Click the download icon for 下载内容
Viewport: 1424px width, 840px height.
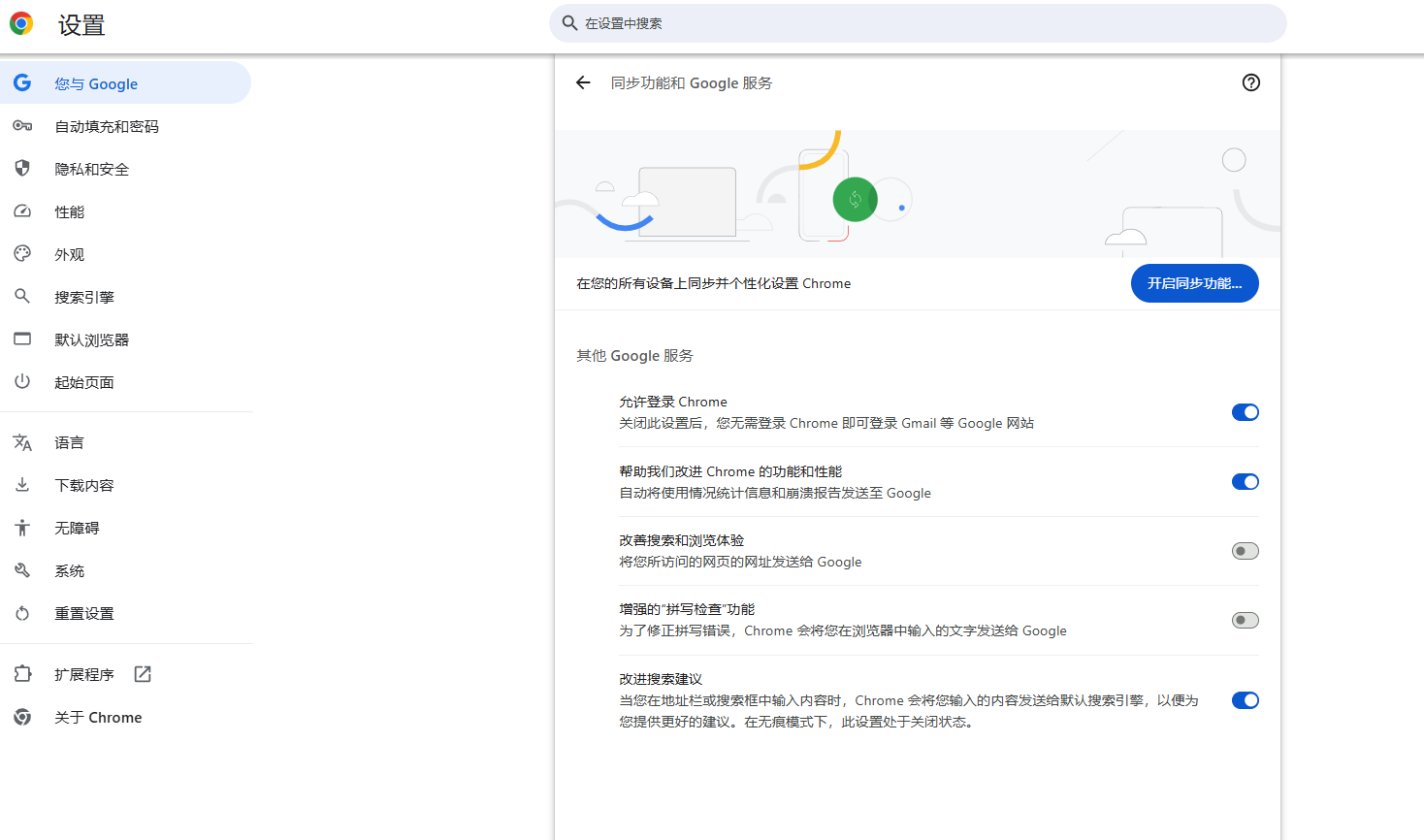click(22, 484)
